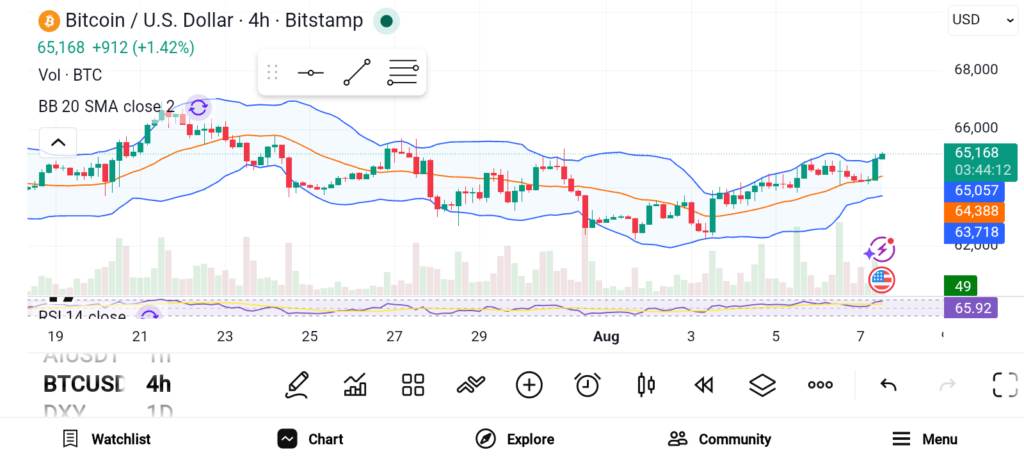Switch to the Explore tab
Screen dimensions: 1024x461
tap(515, 439)
